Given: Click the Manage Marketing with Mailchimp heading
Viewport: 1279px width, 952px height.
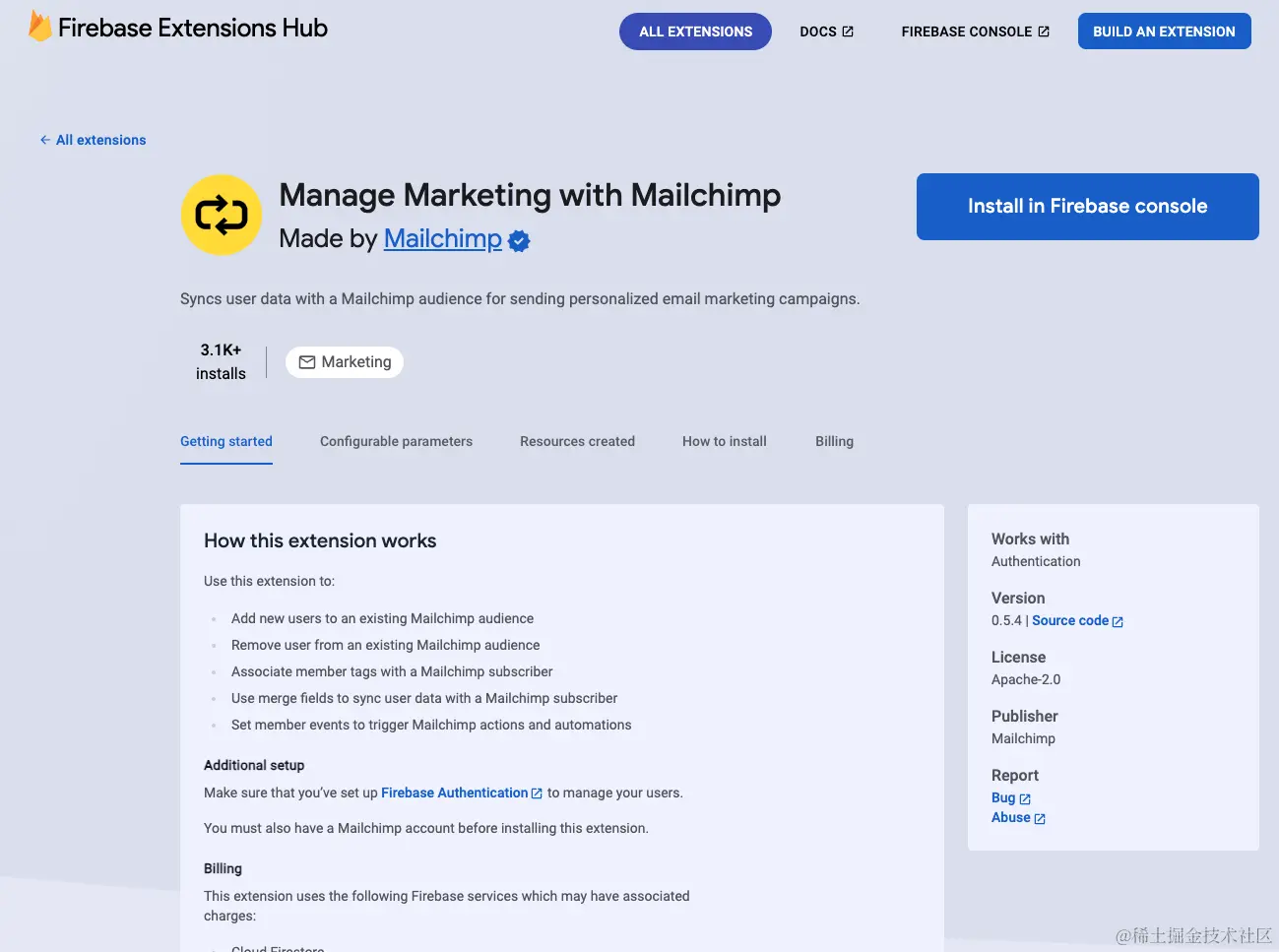Looking at the screenshot, I should [530, 195].
